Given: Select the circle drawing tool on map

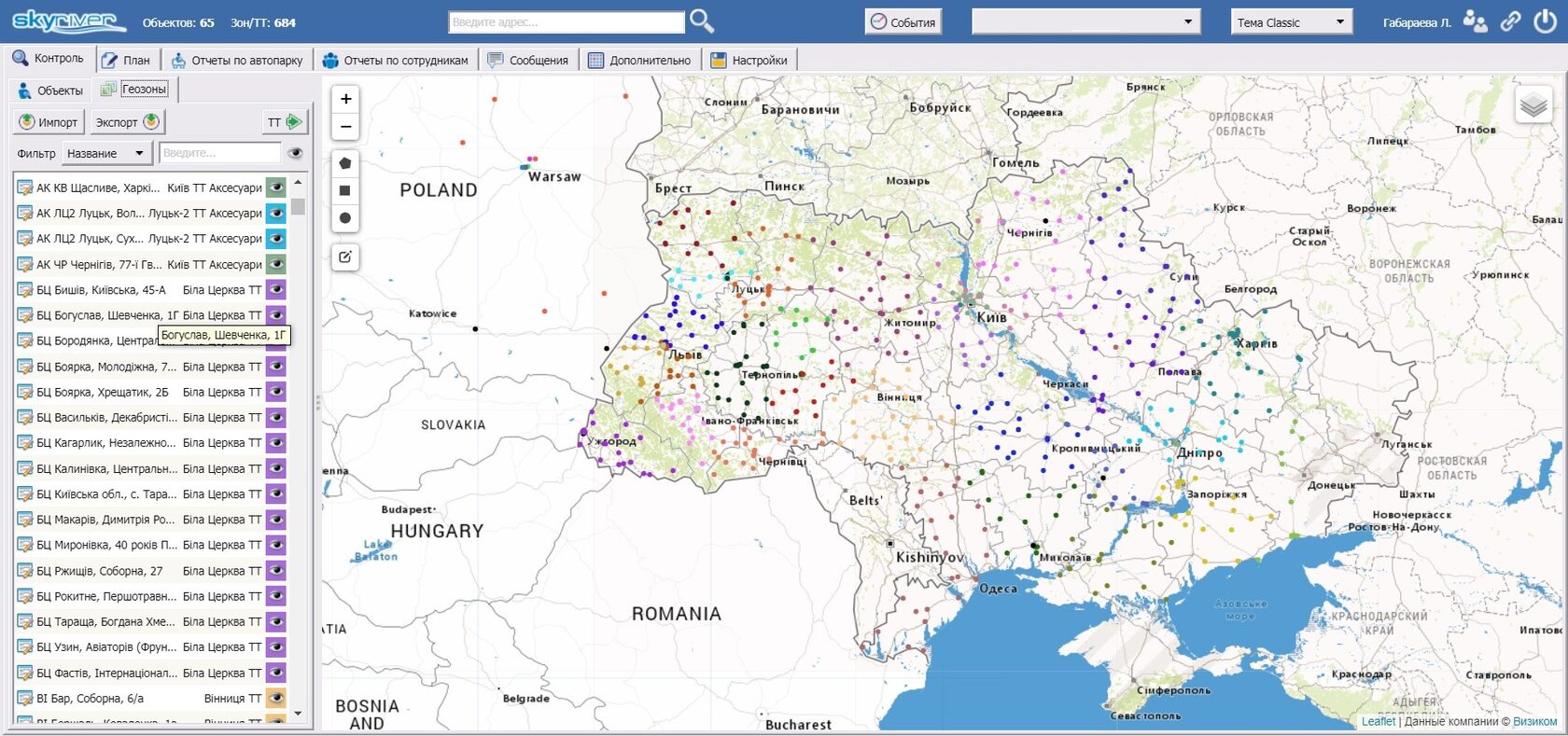Looking at the screenshot, I should tap(345, 218).
